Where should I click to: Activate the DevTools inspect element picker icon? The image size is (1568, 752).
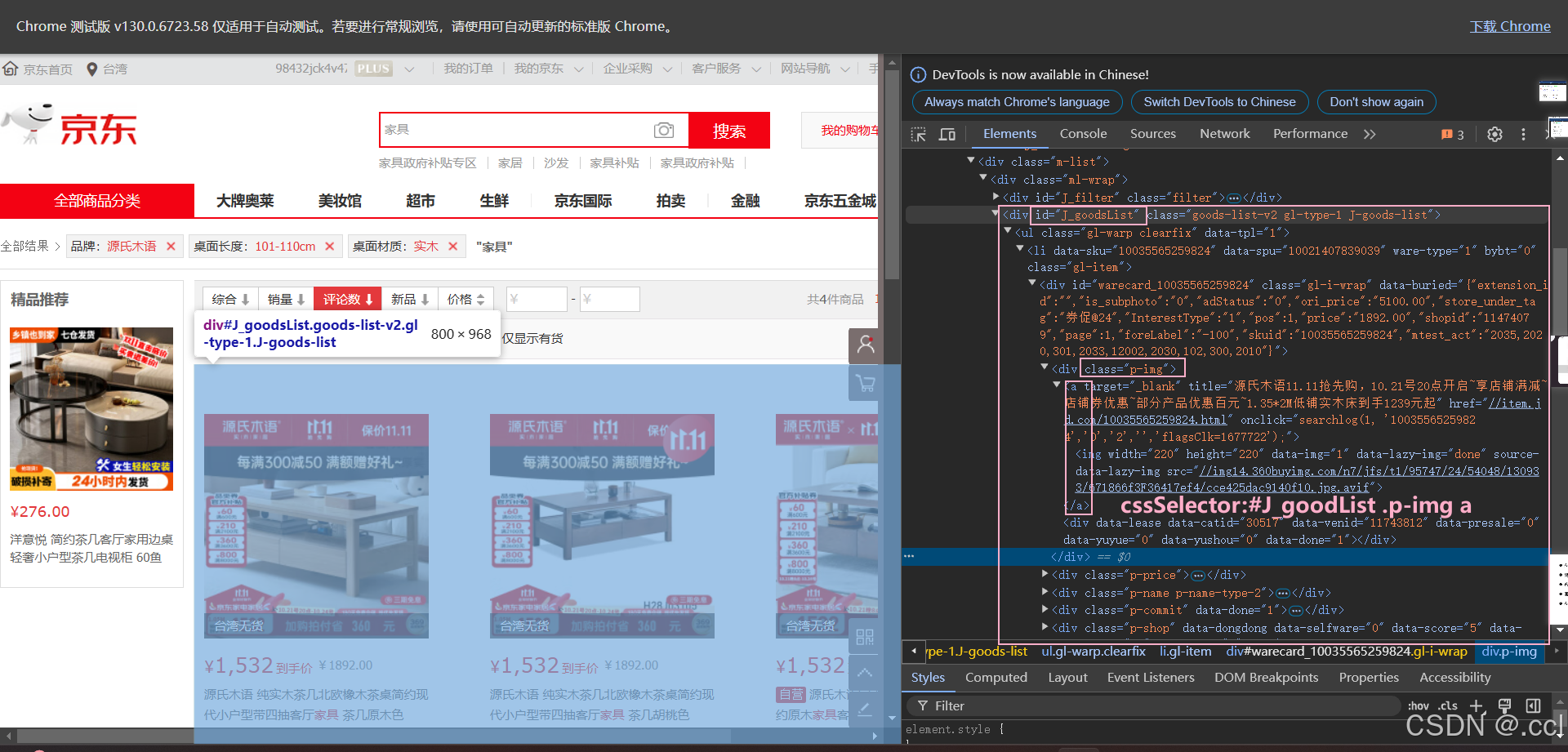pyautogui.click(x=919, y=134)
